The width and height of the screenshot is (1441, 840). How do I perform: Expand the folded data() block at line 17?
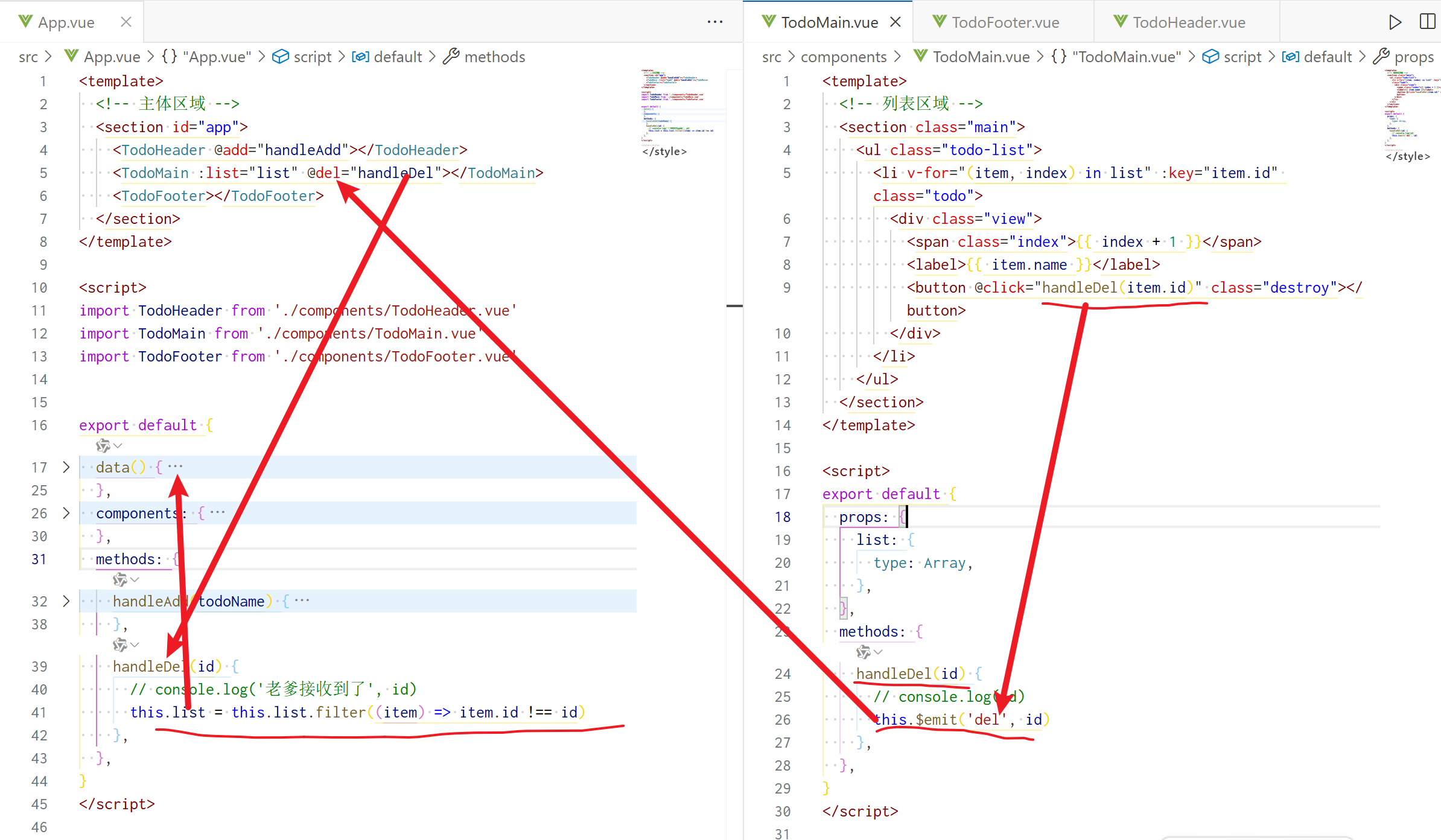tap(66, 467)
